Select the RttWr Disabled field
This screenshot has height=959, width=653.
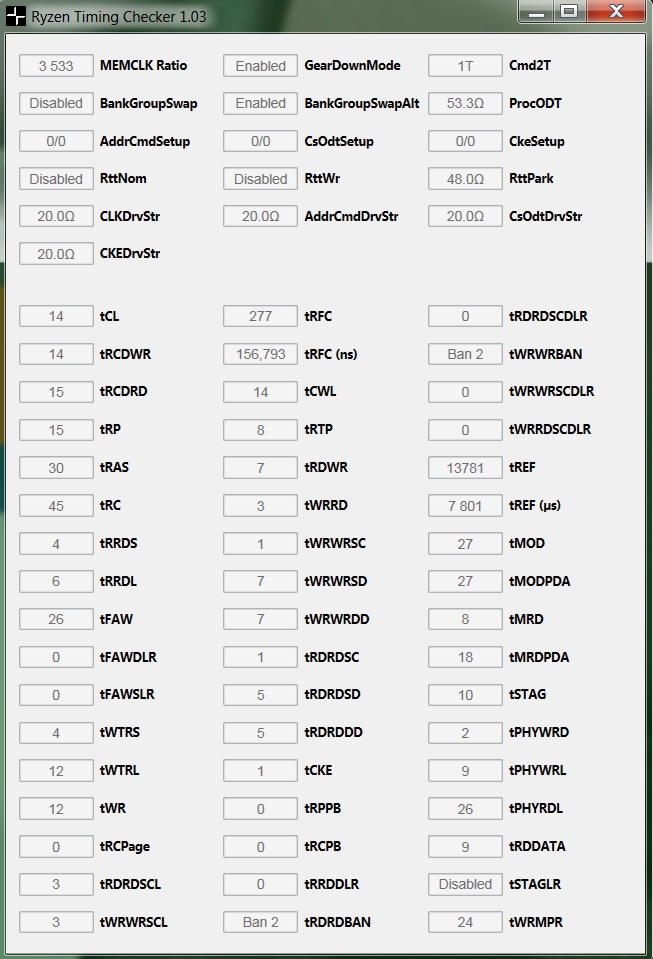click(260, 179)
